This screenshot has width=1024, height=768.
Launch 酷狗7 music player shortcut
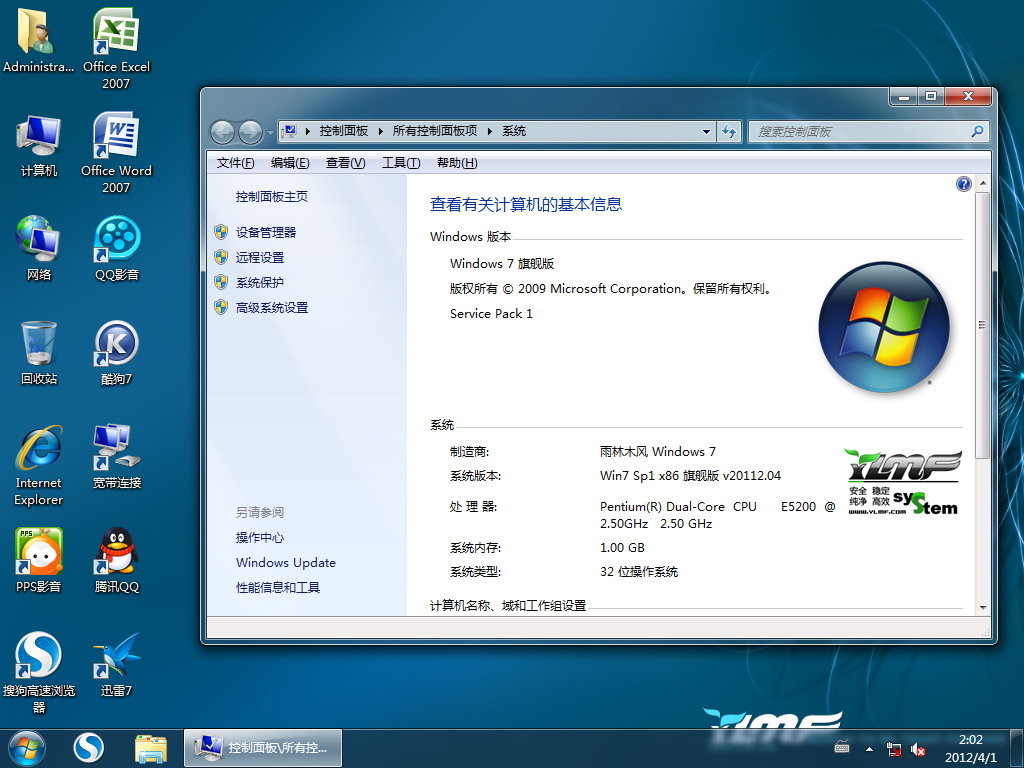pos(116,353)
